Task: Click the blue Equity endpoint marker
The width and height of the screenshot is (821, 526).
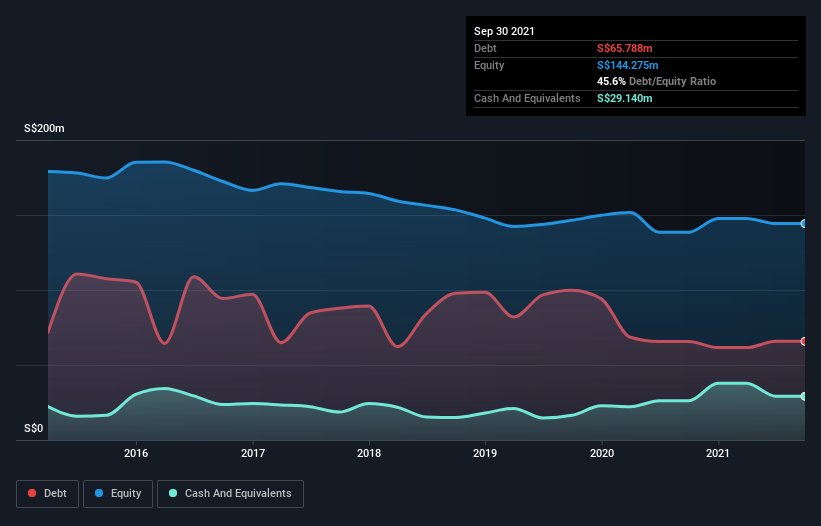Action: click(x=804, y=223)
